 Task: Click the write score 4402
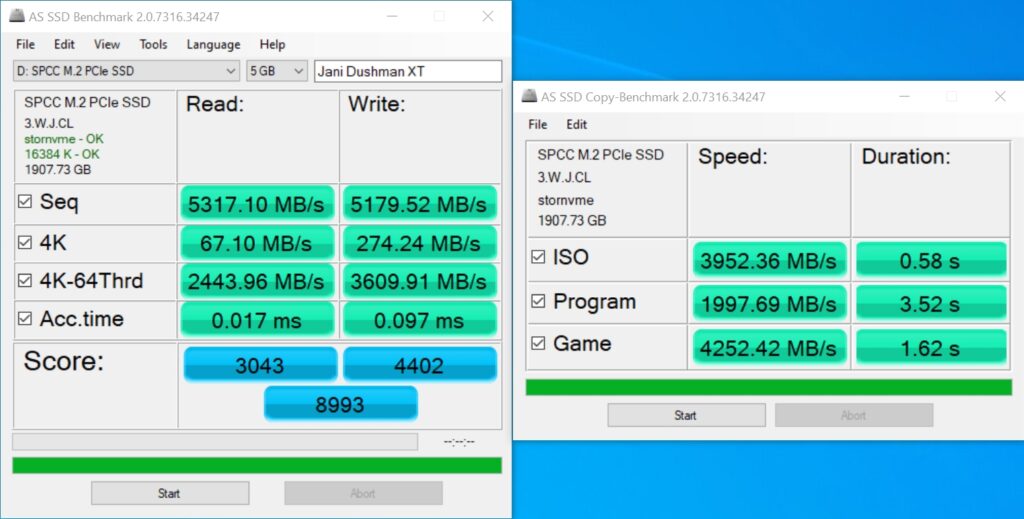click(419, 364)
